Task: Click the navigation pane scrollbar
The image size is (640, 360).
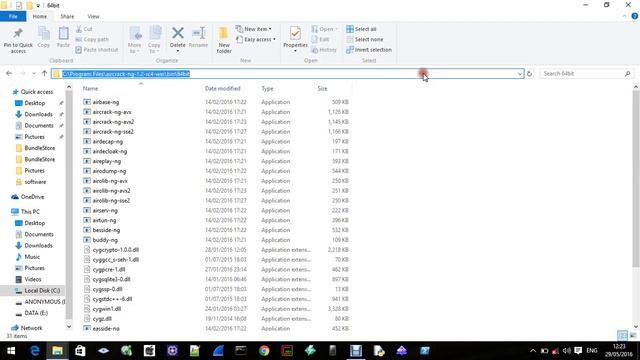Action: (69, 204)
